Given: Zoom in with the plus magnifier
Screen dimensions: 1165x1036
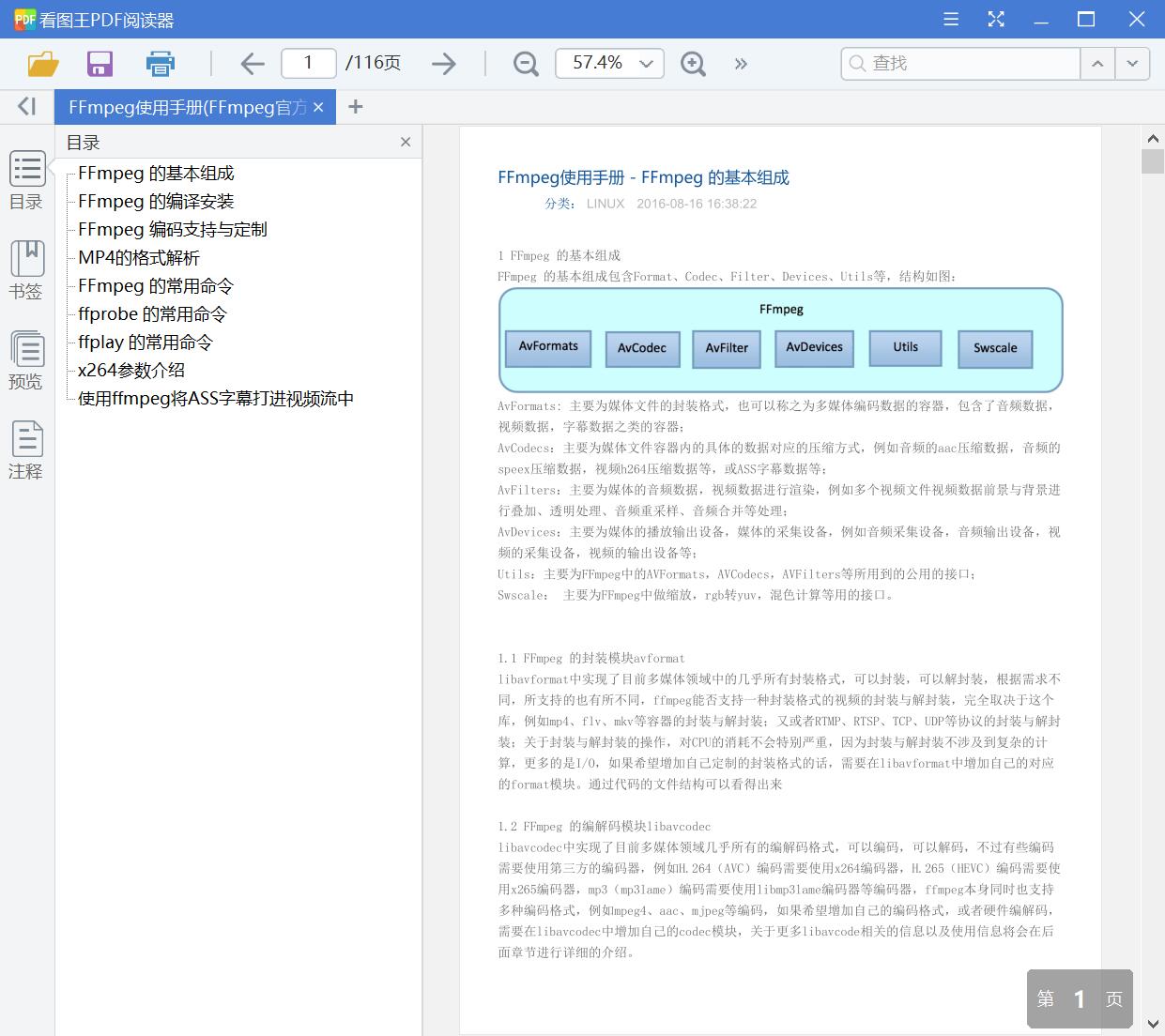Looking at the screenshot, I should pos(693,64).
